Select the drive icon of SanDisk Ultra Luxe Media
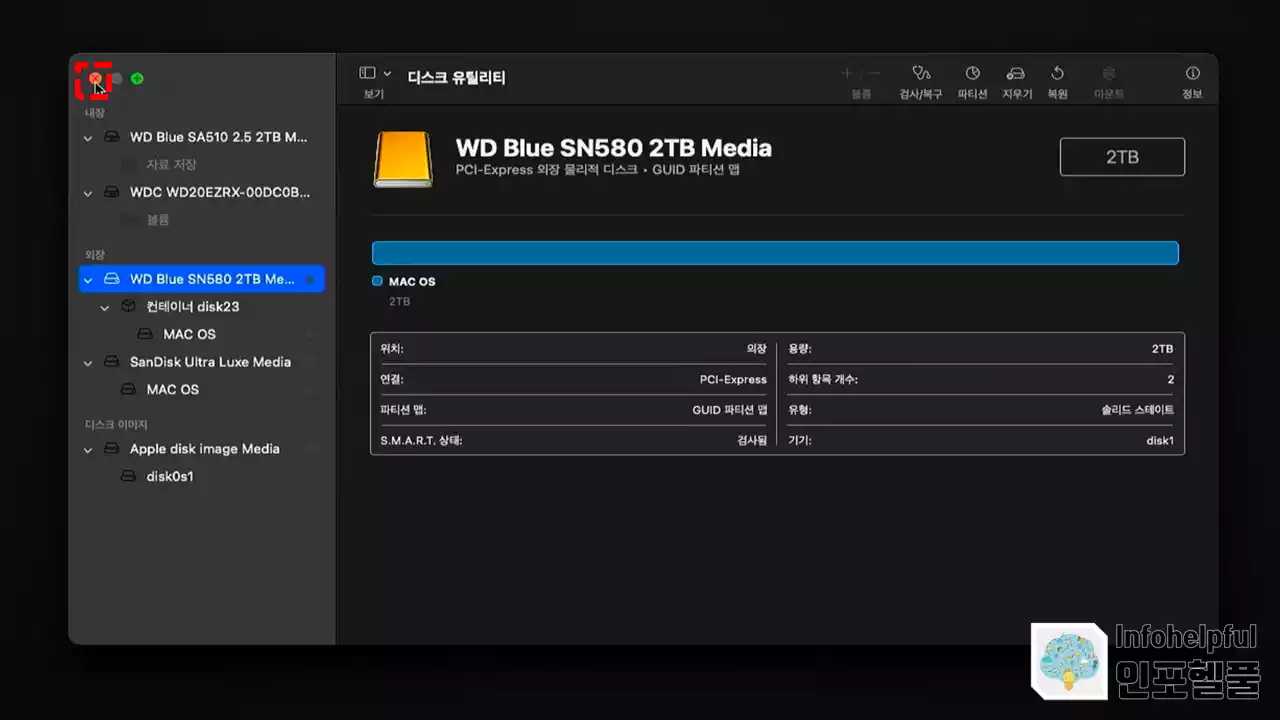1280x720 pixels. pyautogui.click(x=113, y=362)
